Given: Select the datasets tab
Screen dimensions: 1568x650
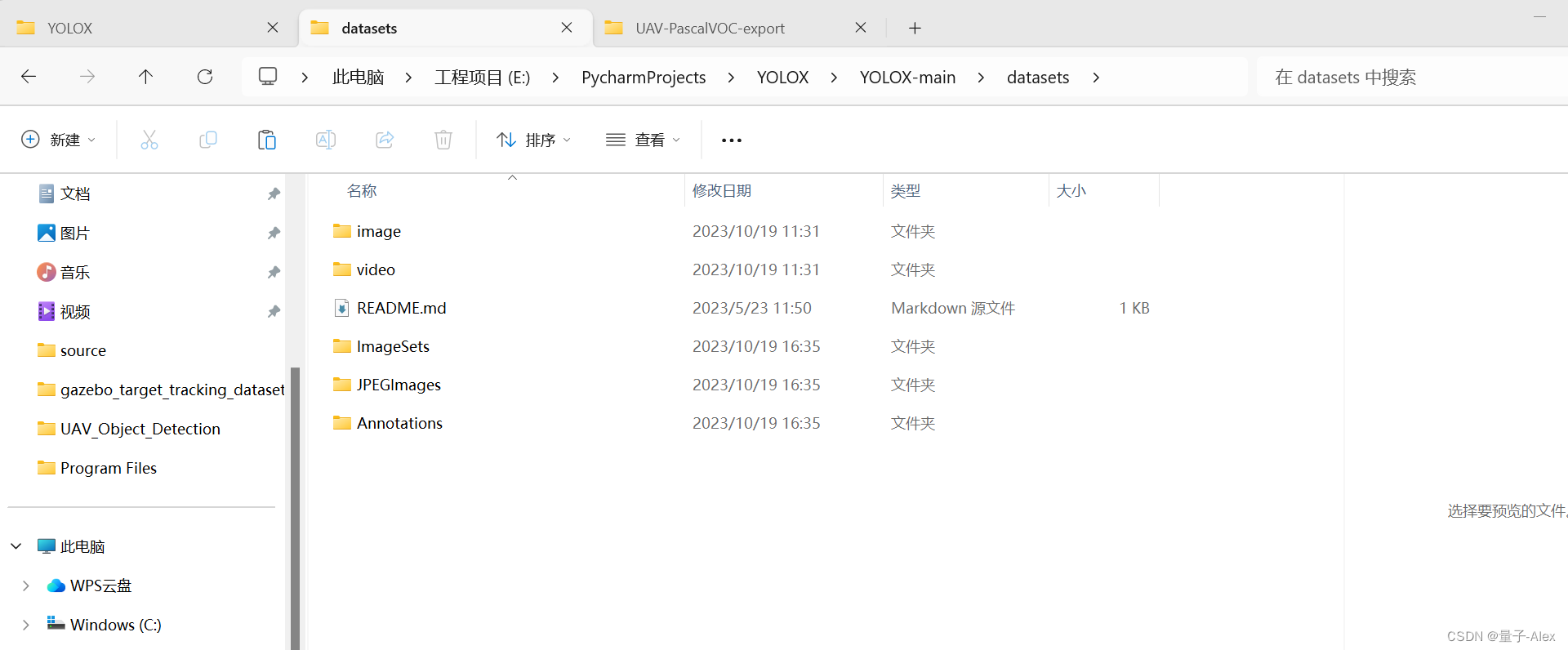Looking at the screenshot, I should click(x=445, y=28).
